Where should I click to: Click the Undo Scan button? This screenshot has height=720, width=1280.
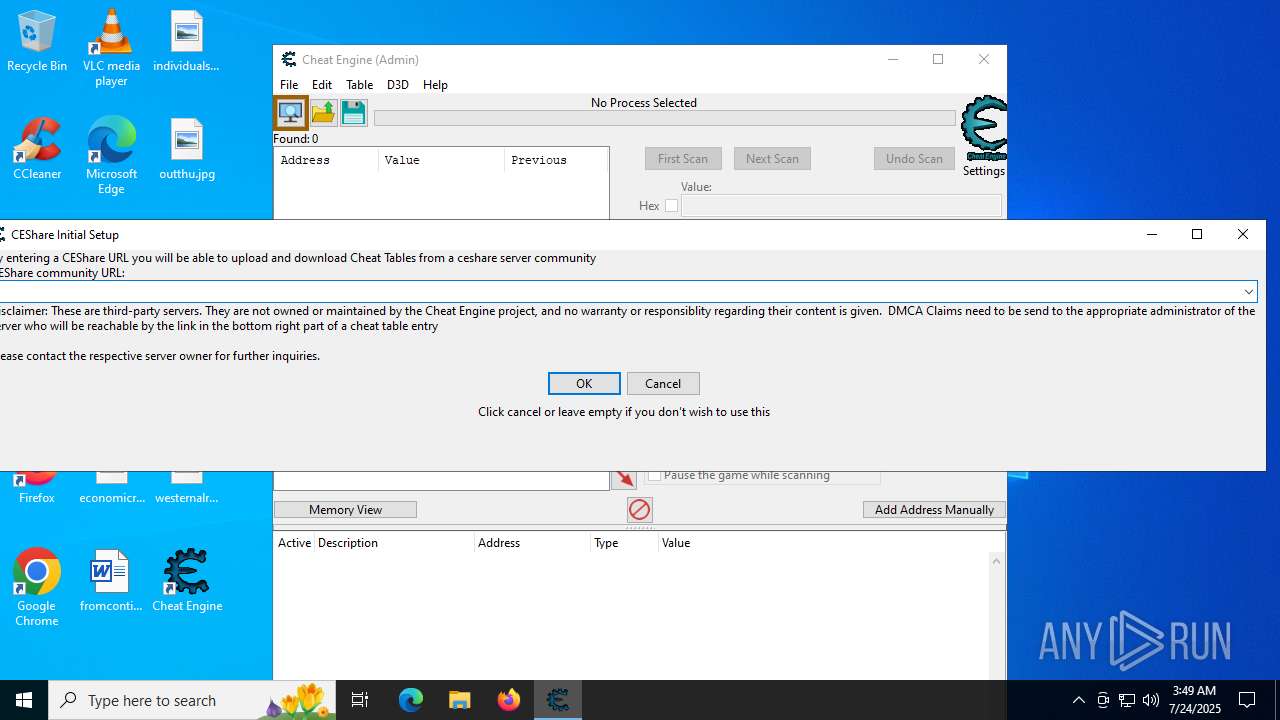[x=914, y=159]
